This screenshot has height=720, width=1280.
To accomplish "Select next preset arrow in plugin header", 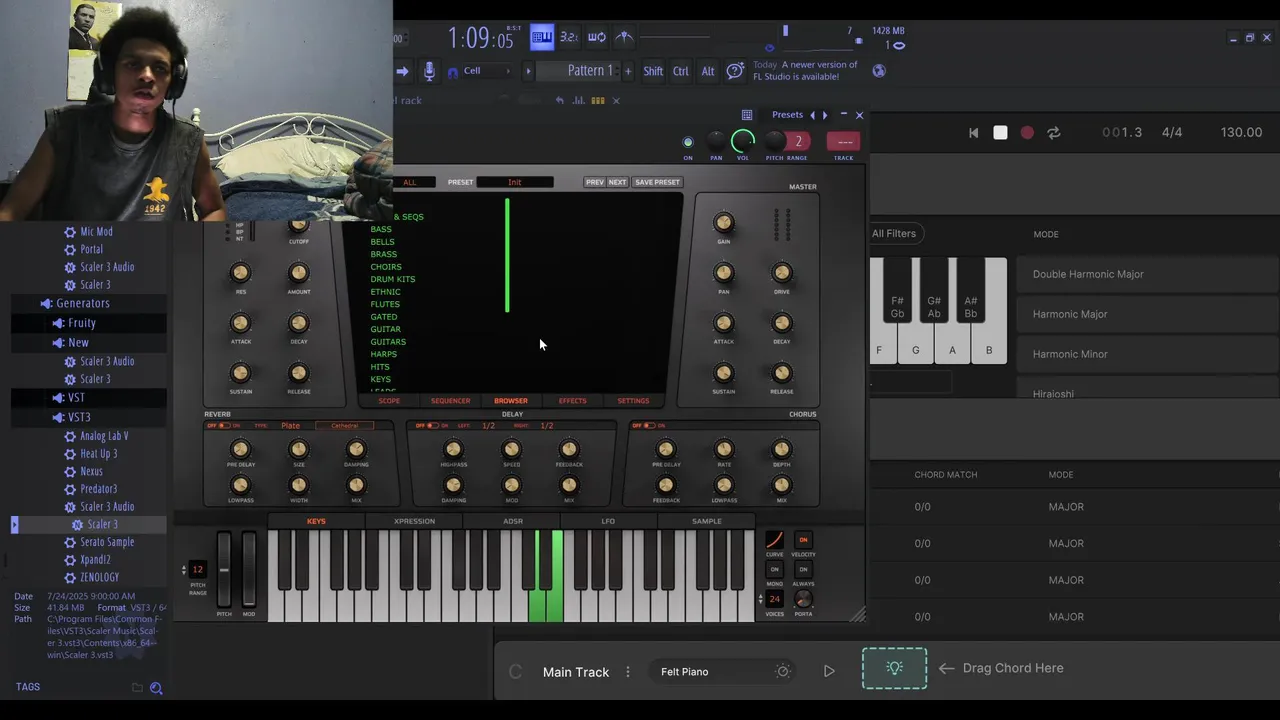I will 825,115.
